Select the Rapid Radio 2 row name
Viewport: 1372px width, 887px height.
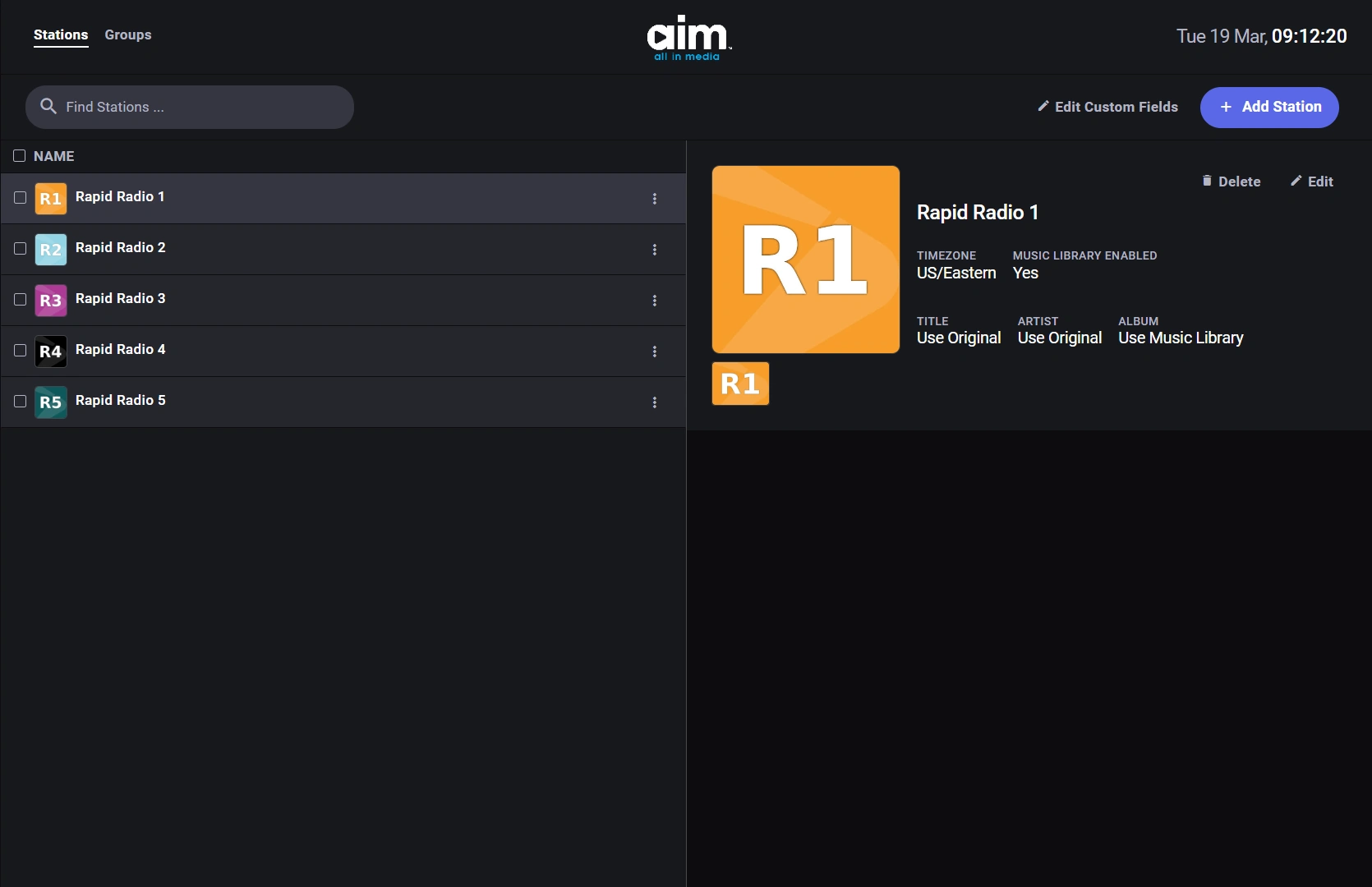point(121,247)
